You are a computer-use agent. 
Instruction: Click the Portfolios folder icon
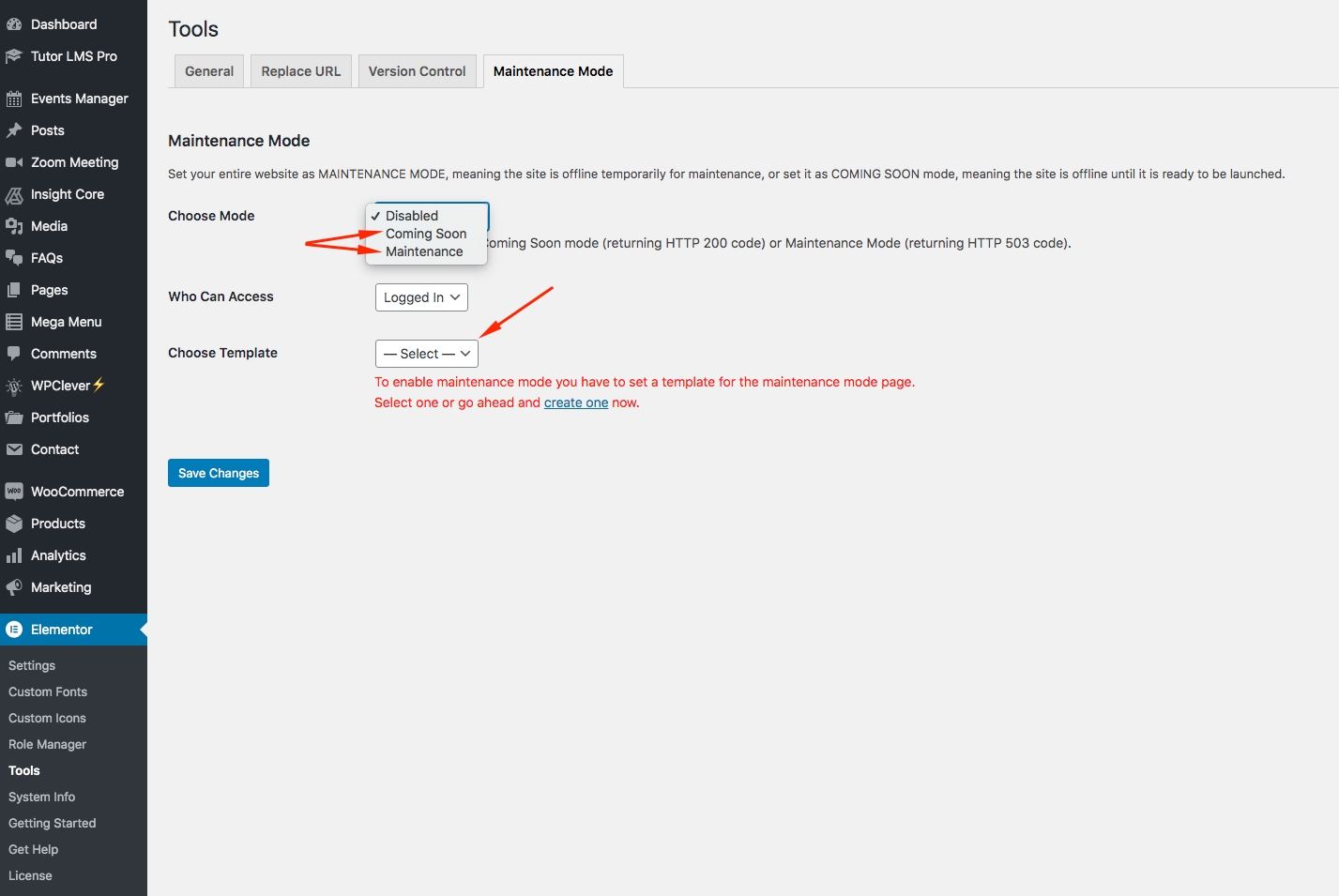coord(14,418)
